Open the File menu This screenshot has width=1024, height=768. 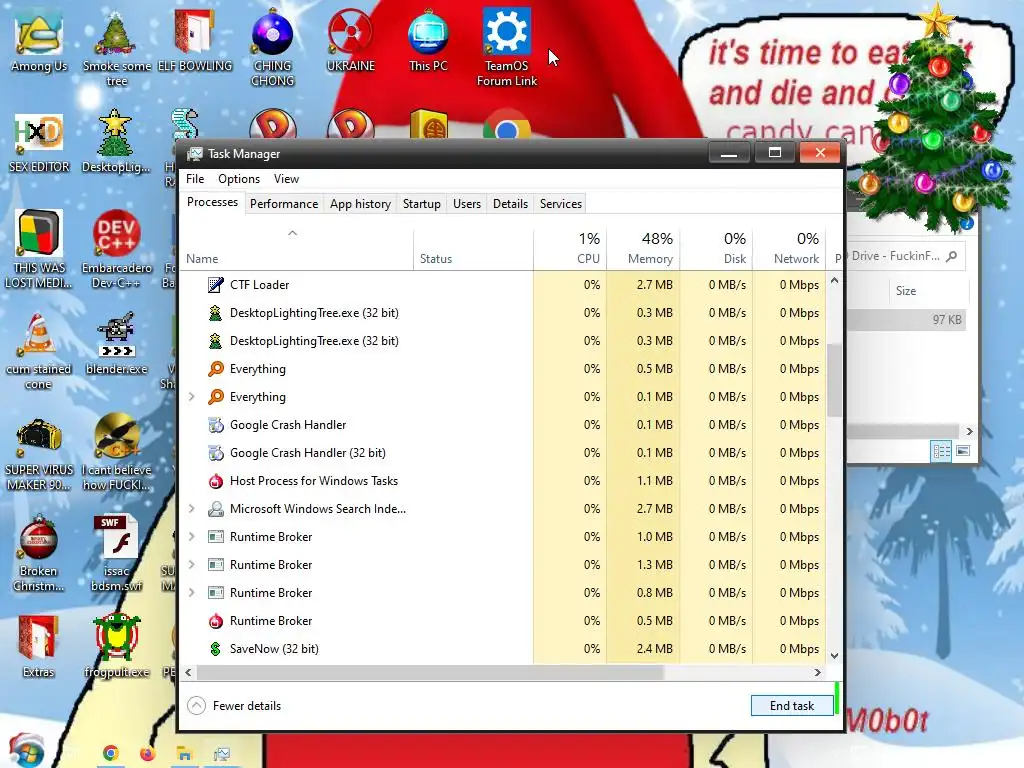(x=195, y=178)
